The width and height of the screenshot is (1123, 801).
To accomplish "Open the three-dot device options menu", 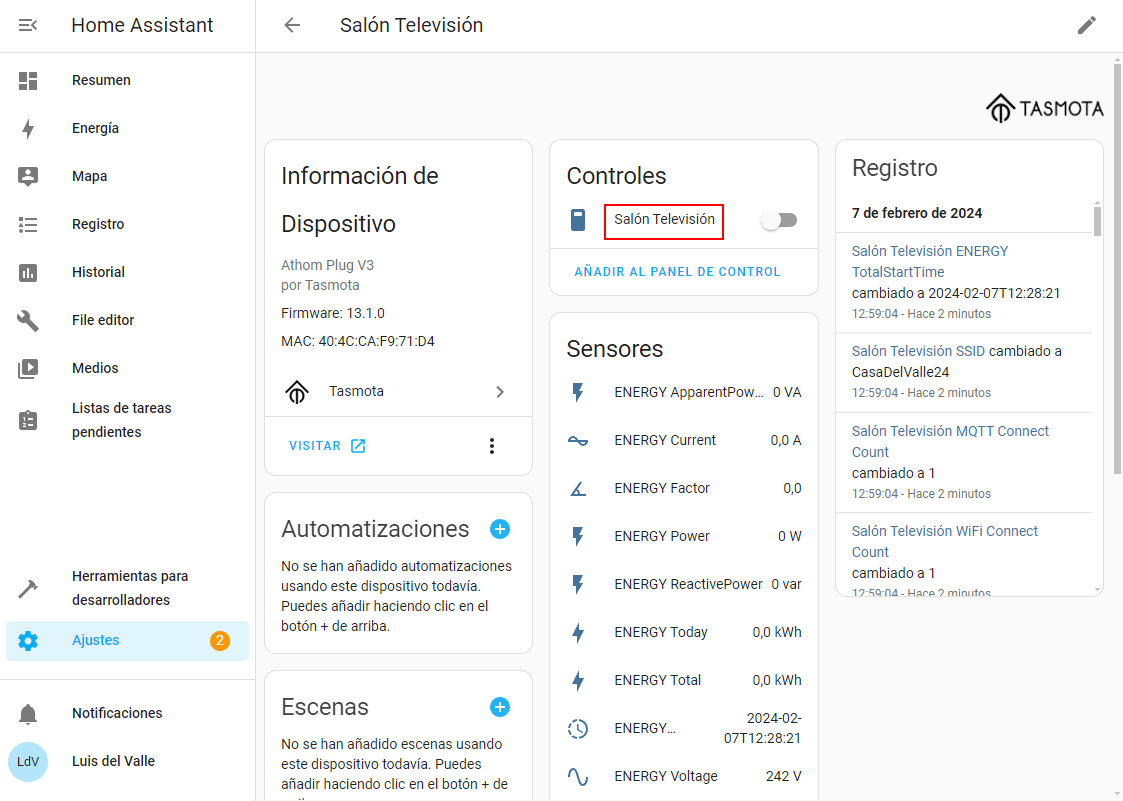I will pos(491,446).
